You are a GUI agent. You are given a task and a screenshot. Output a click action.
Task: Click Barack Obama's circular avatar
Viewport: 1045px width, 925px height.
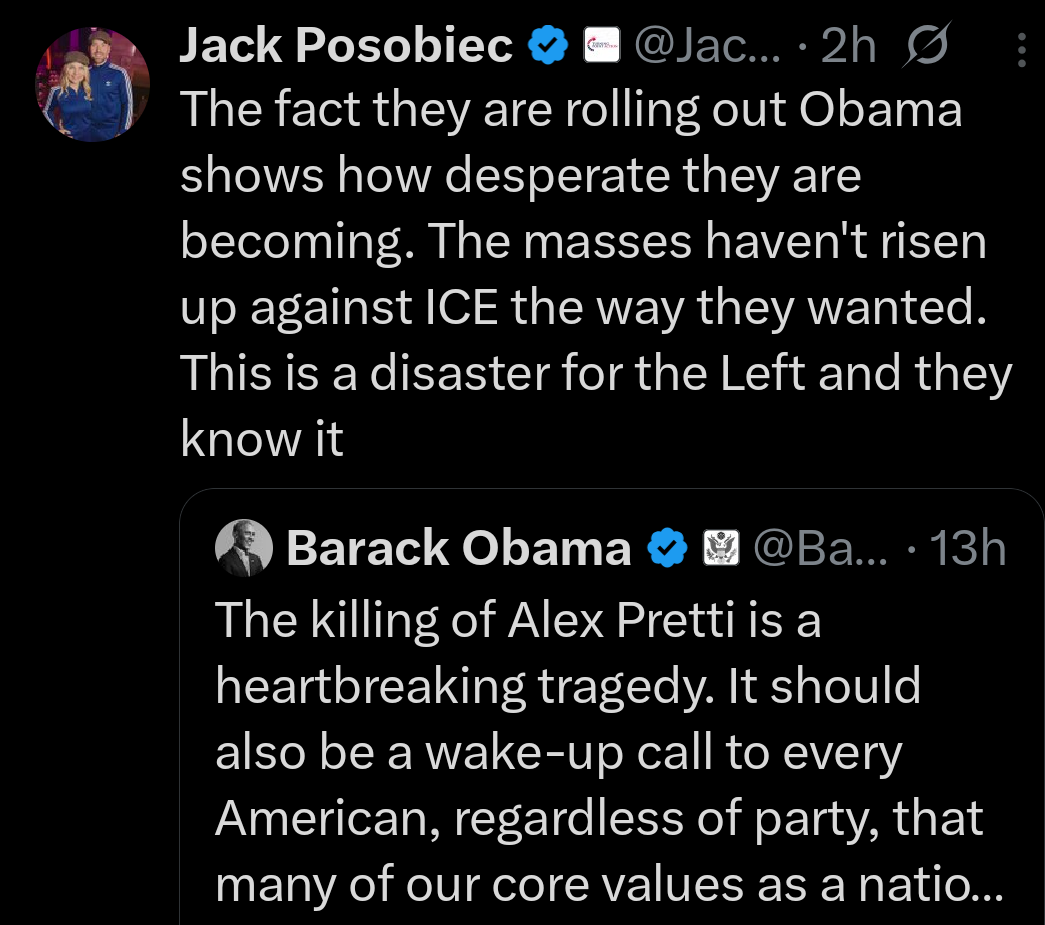pos(243,548)
